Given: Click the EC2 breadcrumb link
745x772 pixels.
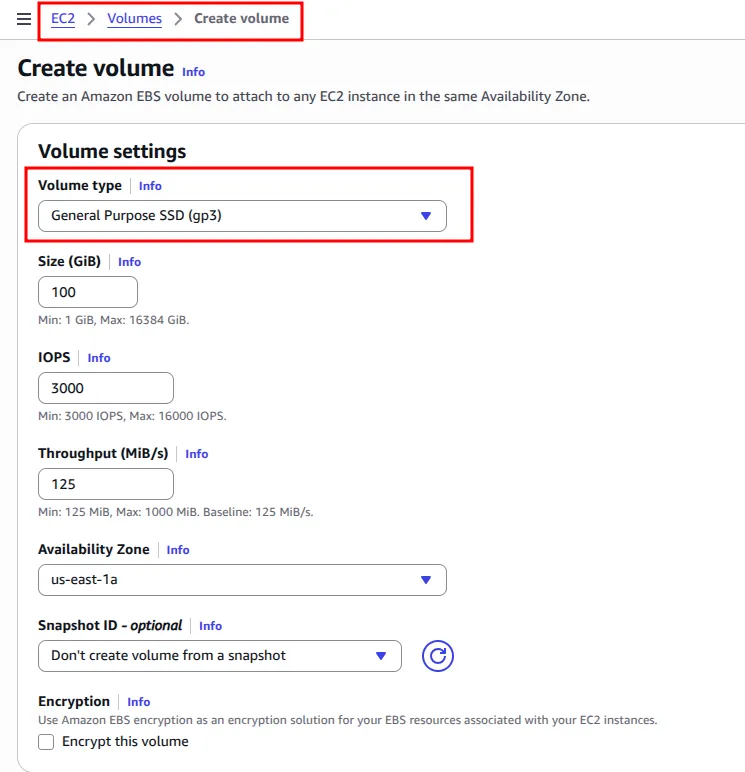Looking at the screenshot, I should coord(63,19).
